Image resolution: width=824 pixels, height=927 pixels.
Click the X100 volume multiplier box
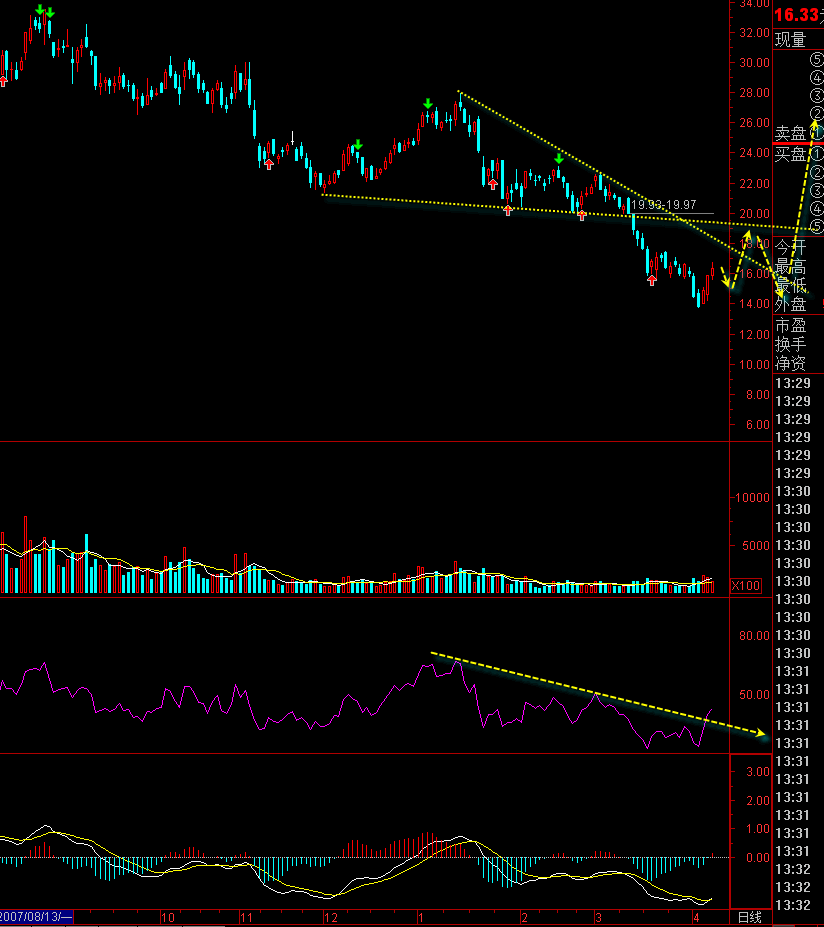tap(746, 586)
